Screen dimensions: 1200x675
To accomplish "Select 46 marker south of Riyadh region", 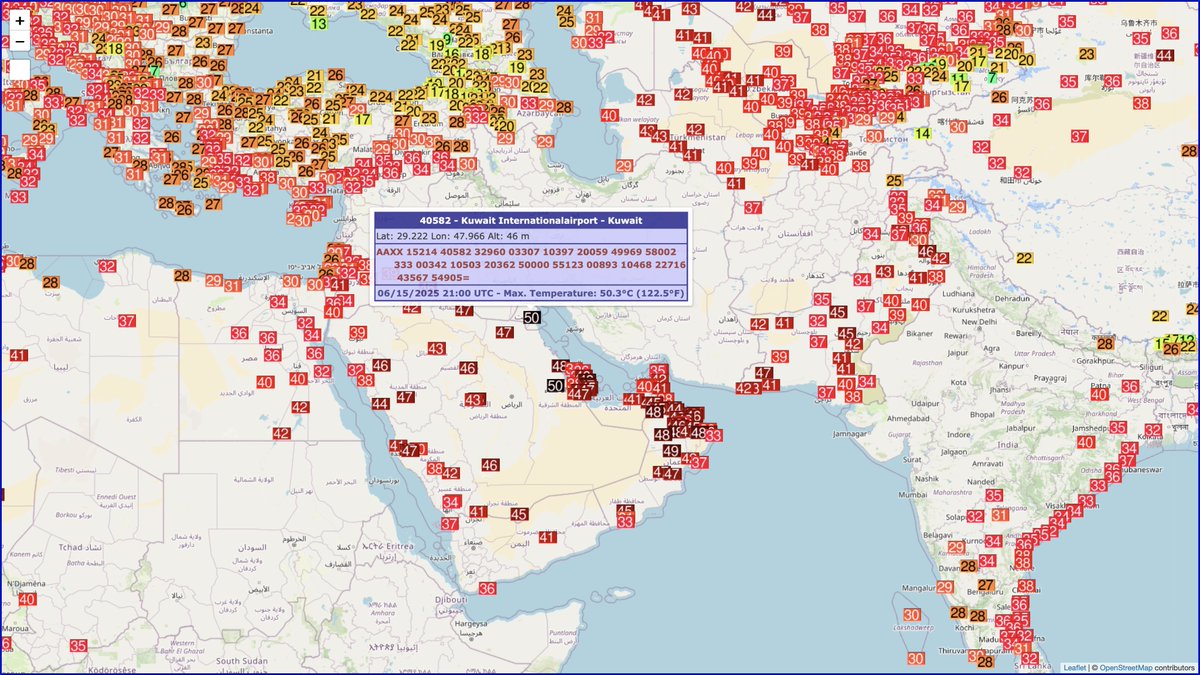I will pyautogui.click(x=490, y=465).
